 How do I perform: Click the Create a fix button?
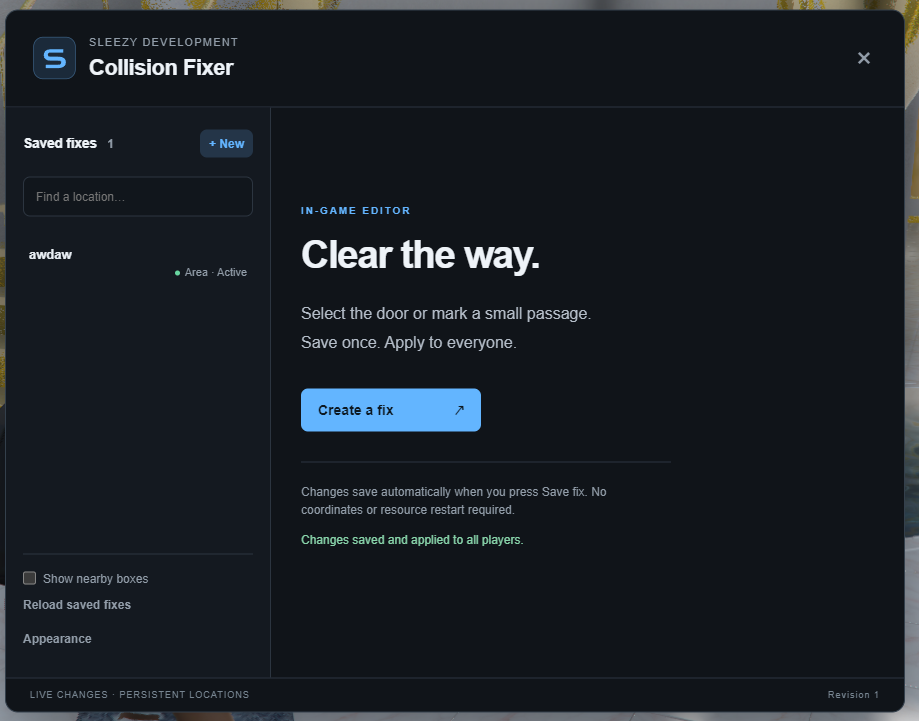tap(391, 410)
